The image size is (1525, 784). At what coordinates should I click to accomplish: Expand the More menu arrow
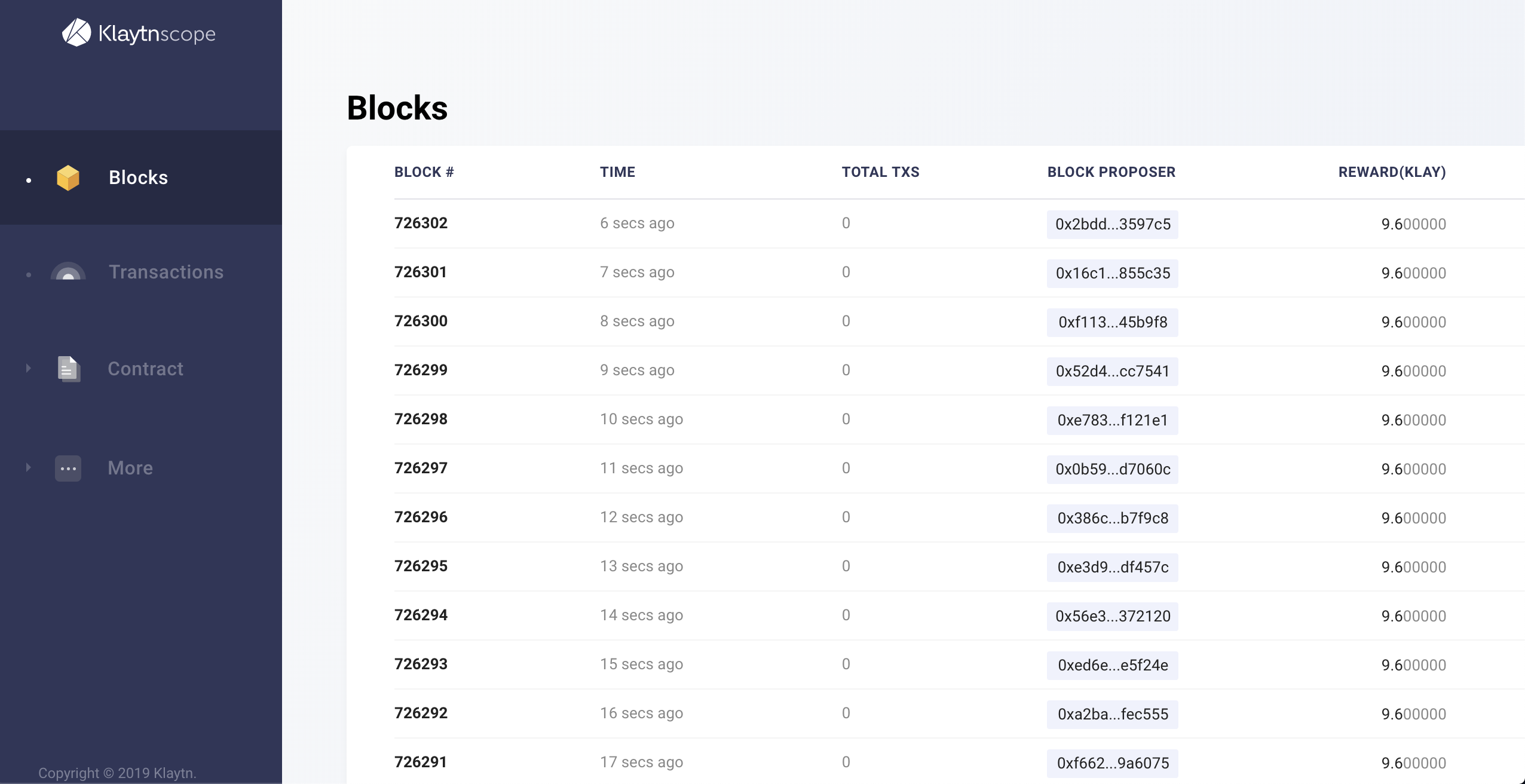(x=28, y=467)
